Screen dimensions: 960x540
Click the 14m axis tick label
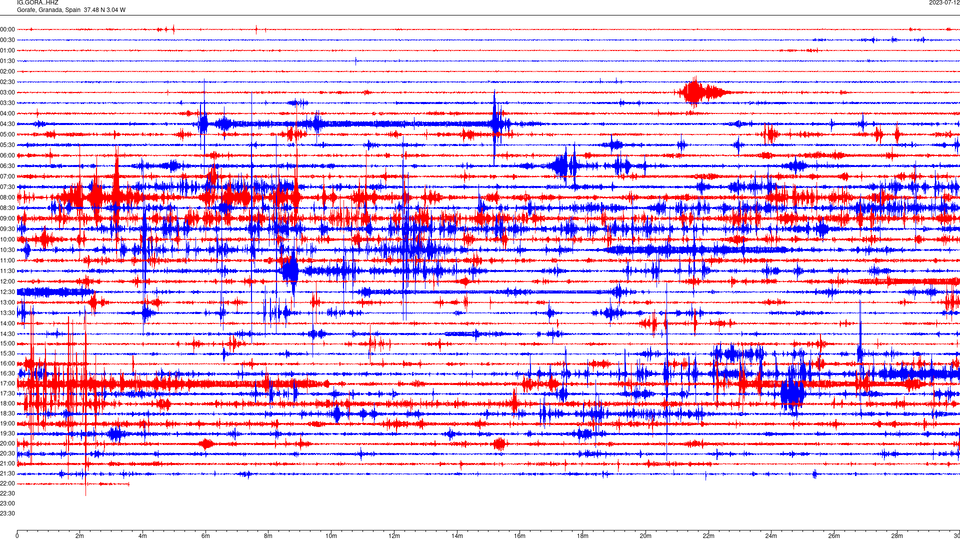coord(457,536)
